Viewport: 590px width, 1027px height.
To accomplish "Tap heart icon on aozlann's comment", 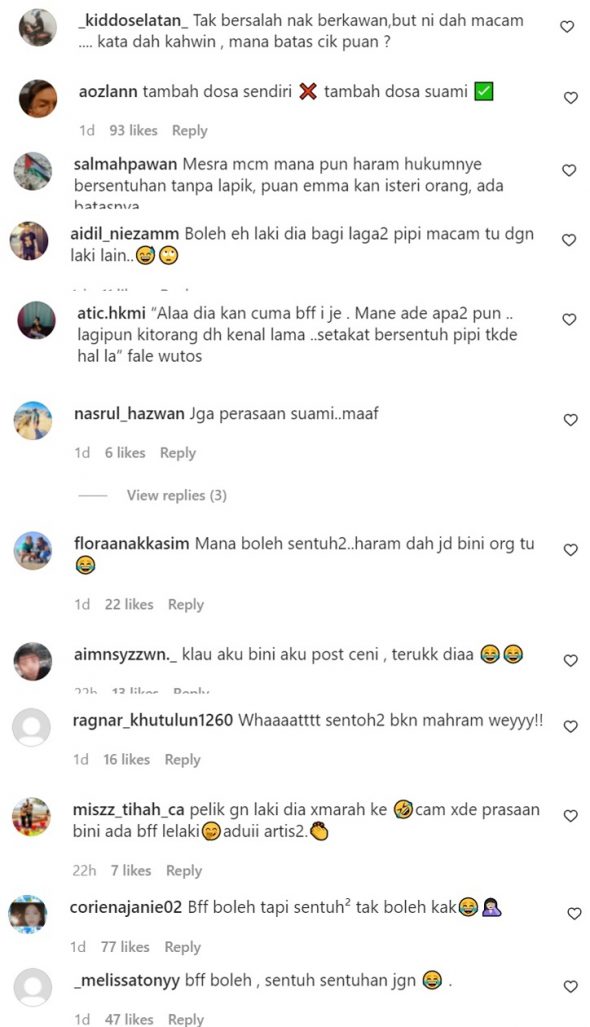I will click(570, 98).
